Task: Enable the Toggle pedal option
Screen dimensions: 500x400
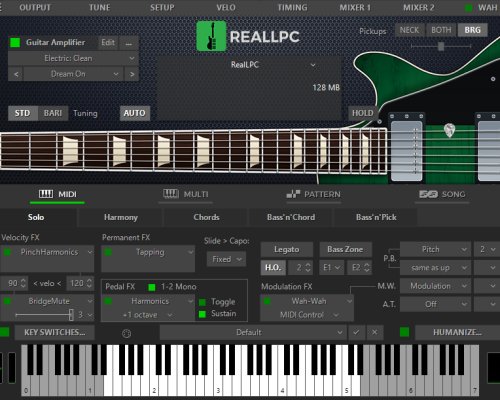Action: click(x=202, y=302)
